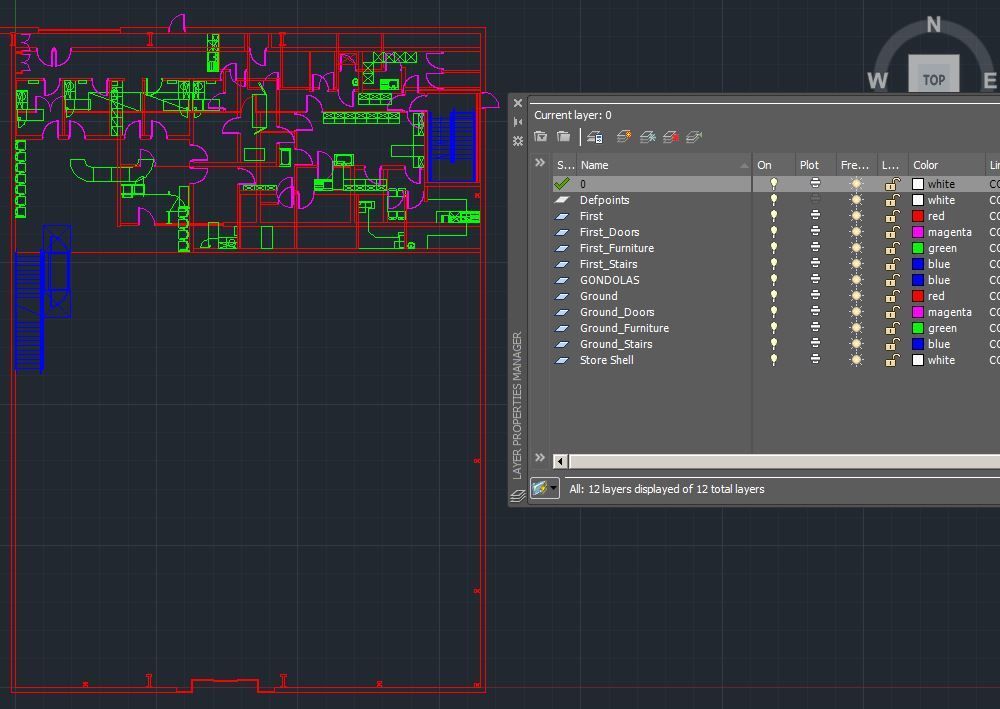Image resolution: width=1000 pixels, height=709 pixels.
Task: Delete the selected layer with the Delete Layer icon
Action: tap(670, 136)
